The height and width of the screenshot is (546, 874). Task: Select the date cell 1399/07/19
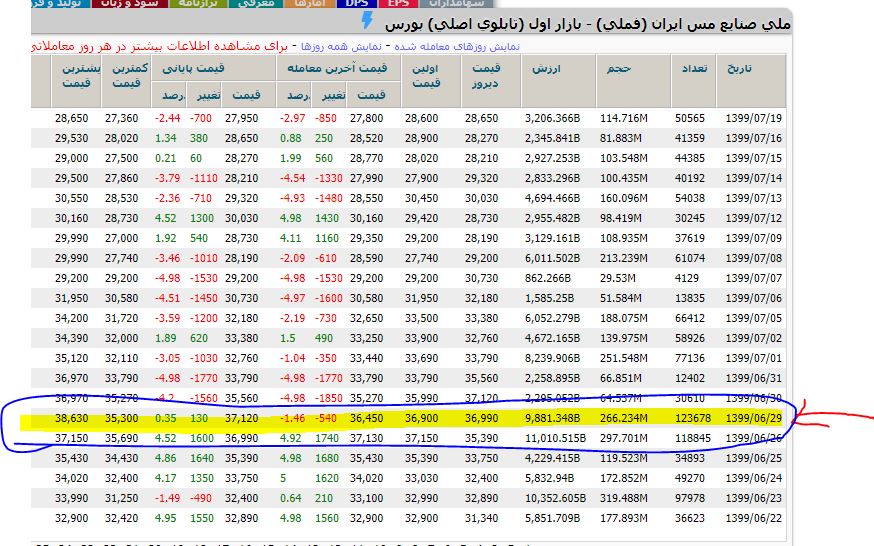tap(754, 118)
